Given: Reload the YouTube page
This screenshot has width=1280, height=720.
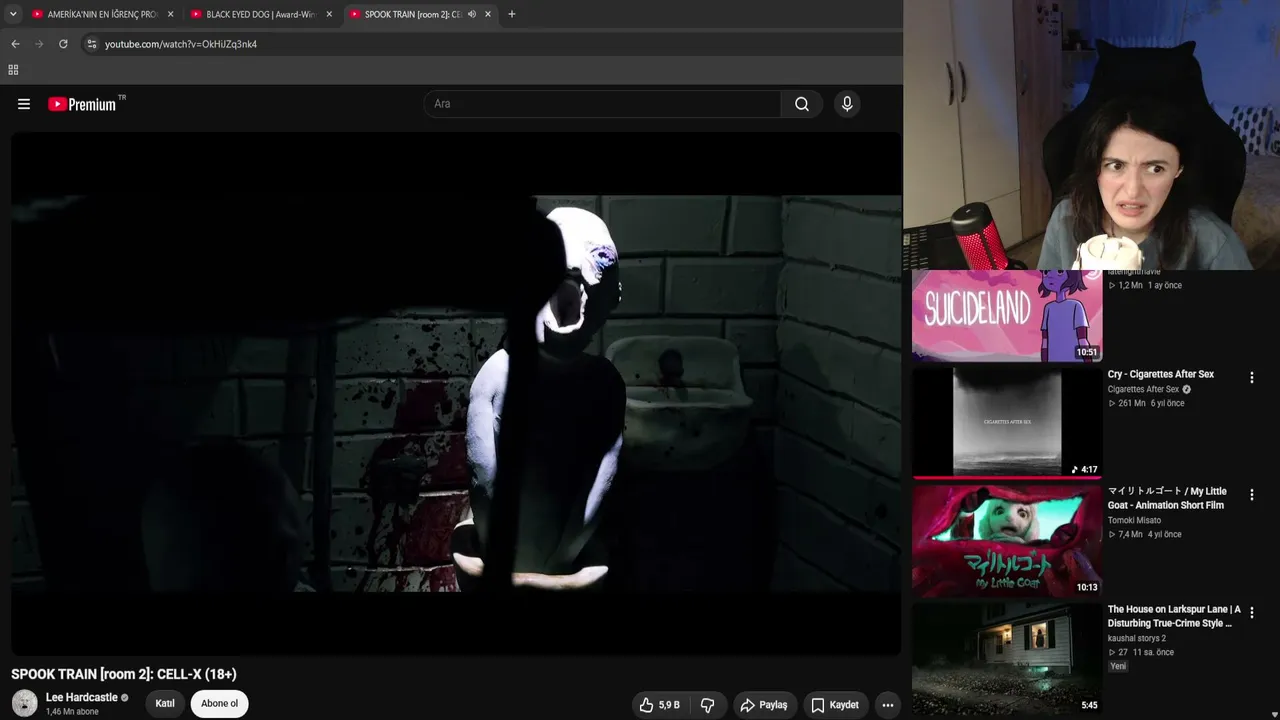Looking at the screenshot, I should click(x=63, y=44).
